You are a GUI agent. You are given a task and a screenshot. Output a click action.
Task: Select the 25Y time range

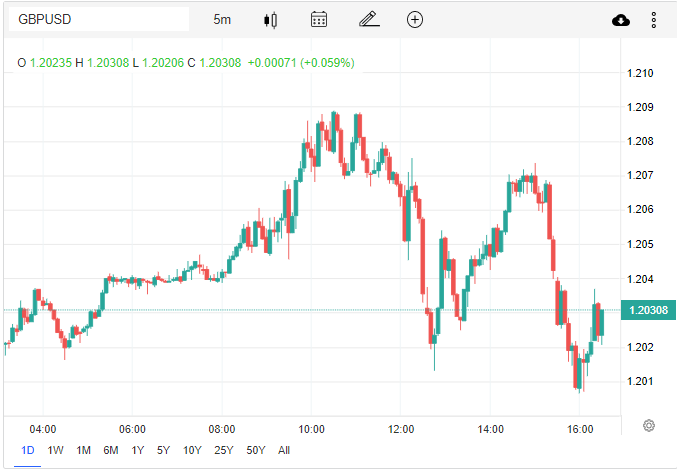point(225,450)
